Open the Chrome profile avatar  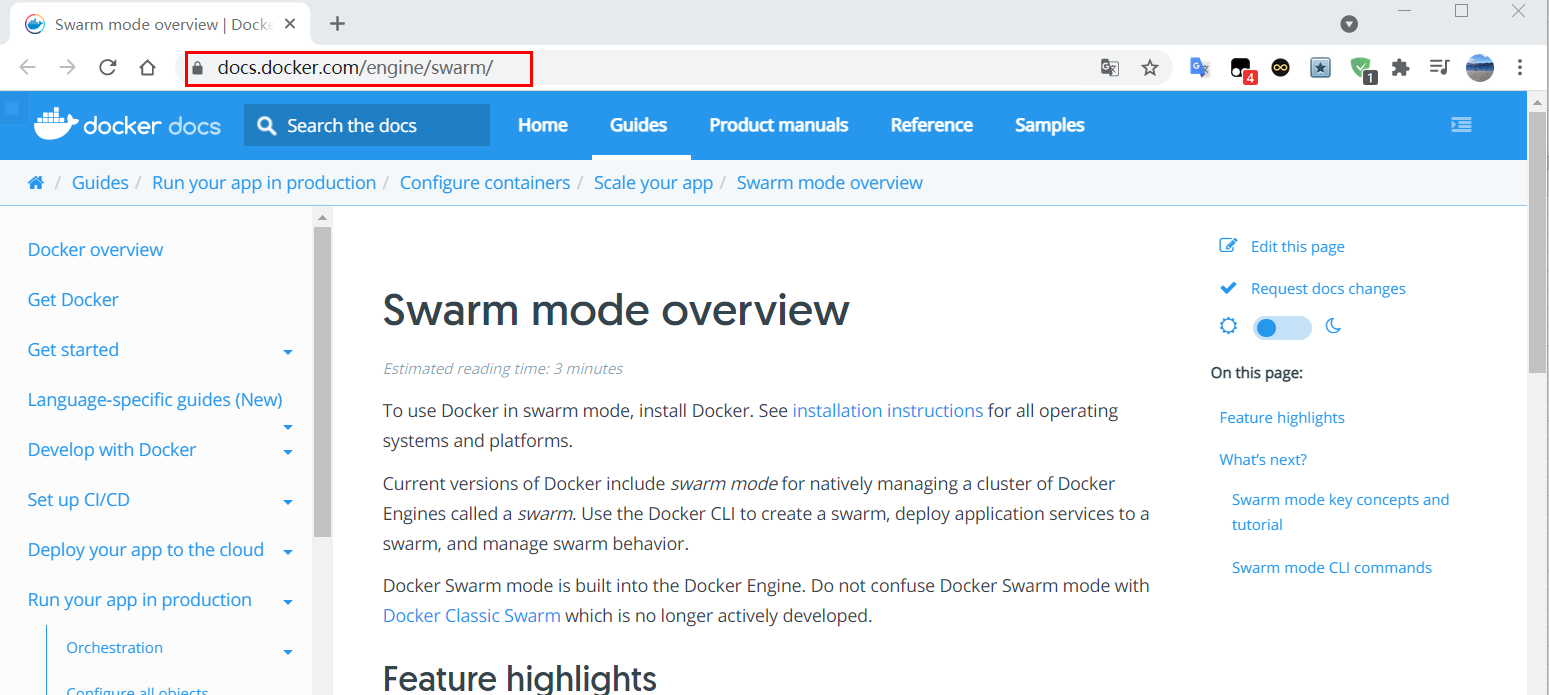(1480, 67)
